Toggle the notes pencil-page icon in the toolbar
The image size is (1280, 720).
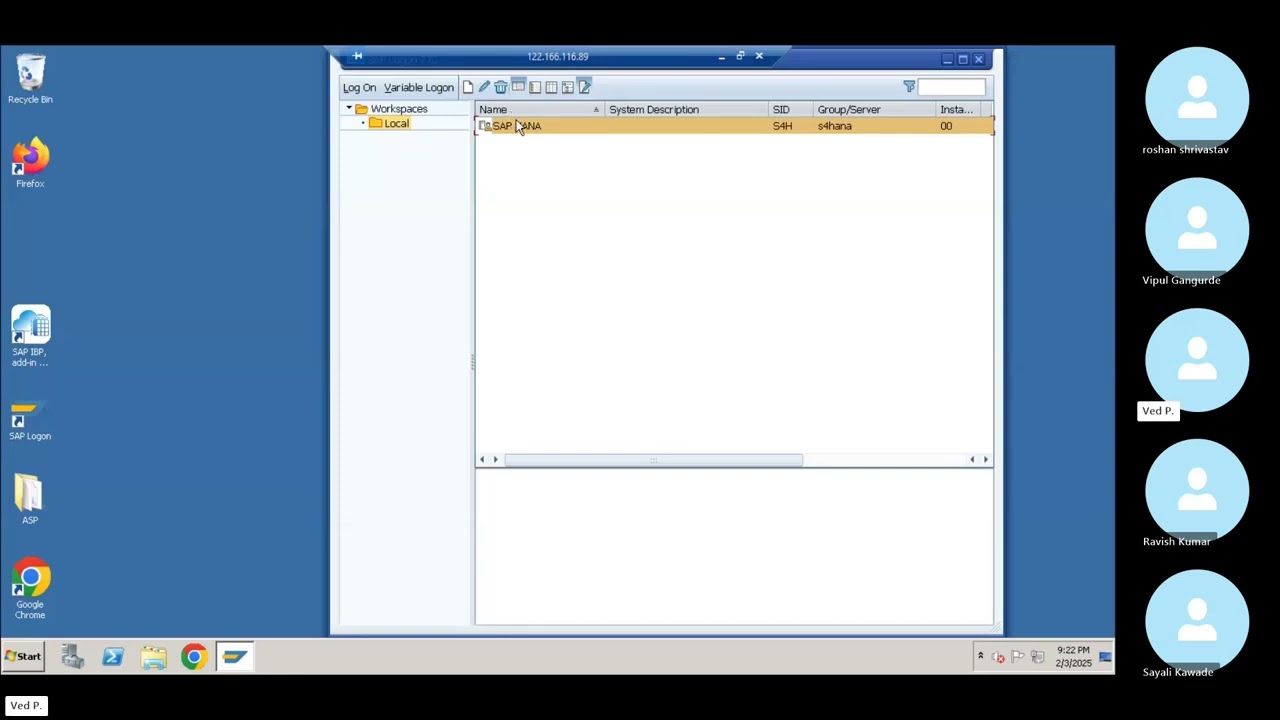click(585, 87)
